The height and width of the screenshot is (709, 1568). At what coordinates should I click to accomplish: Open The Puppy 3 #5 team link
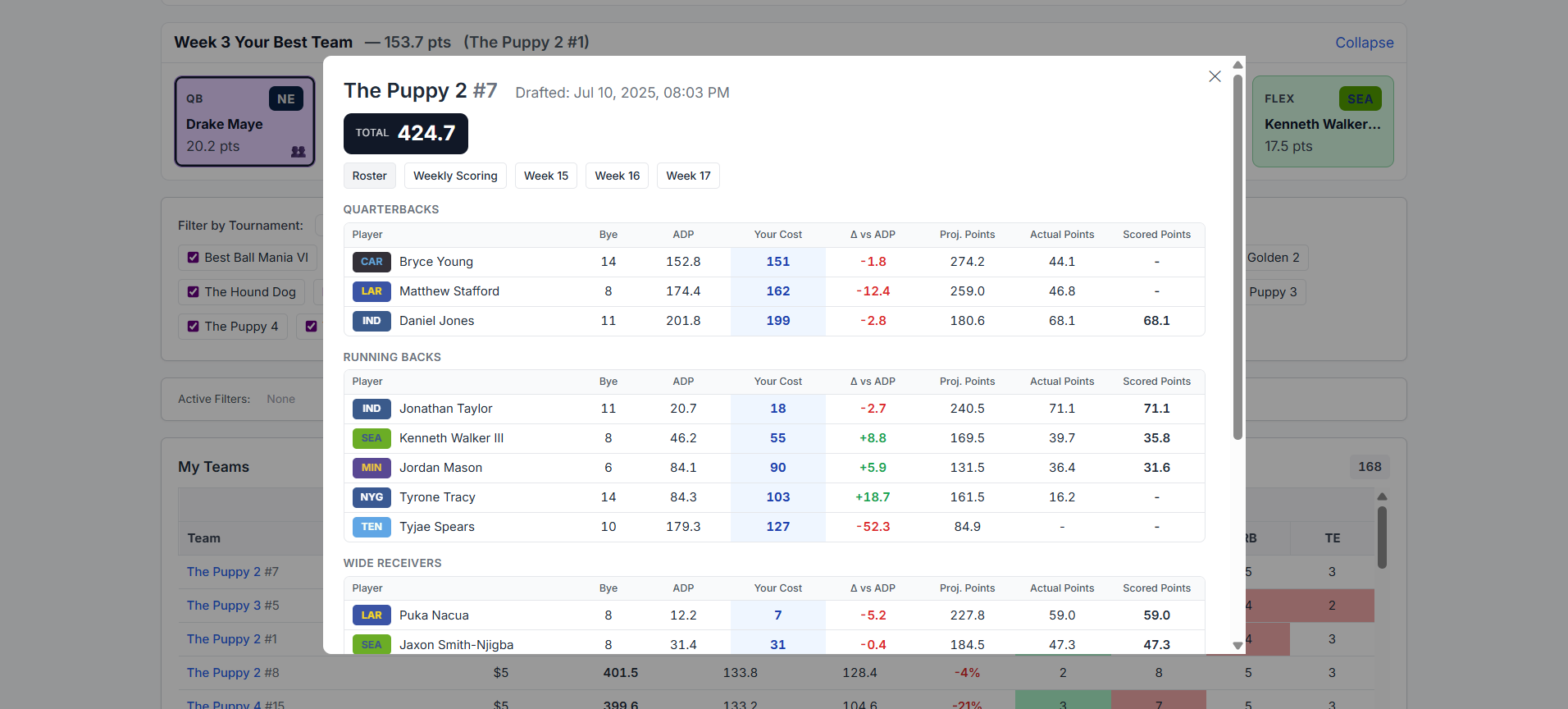(233, 606)
